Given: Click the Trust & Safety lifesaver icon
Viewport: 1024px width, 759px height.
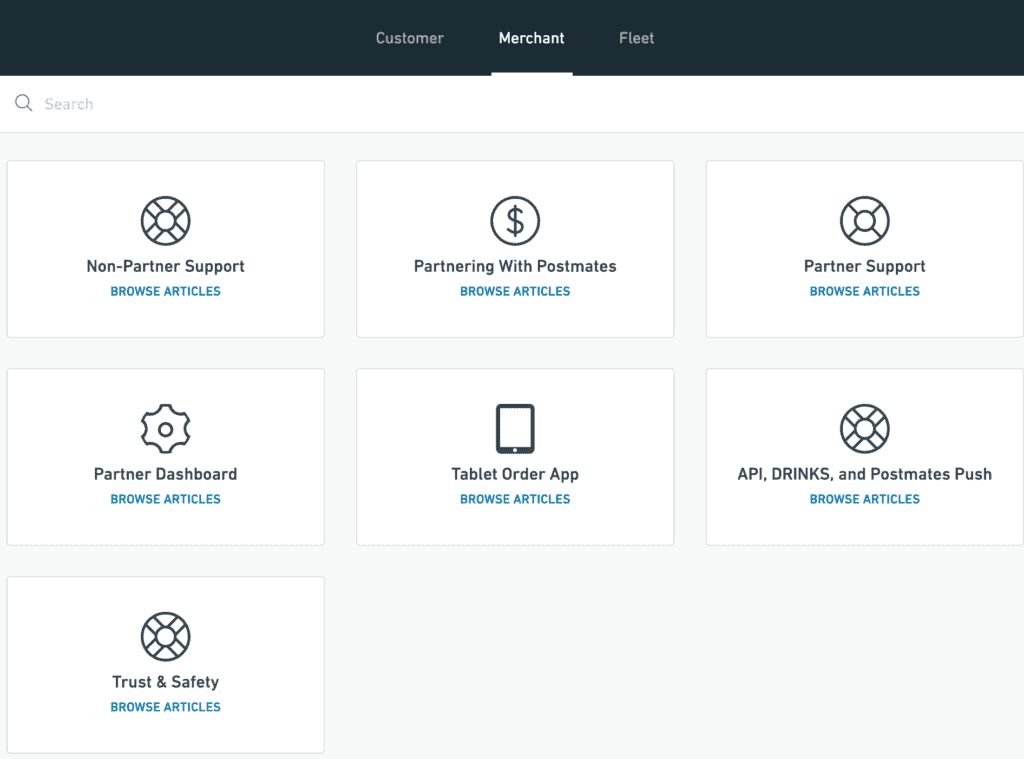Looking at the screenshot, I should pyautogui.click(x=165, y=635).
